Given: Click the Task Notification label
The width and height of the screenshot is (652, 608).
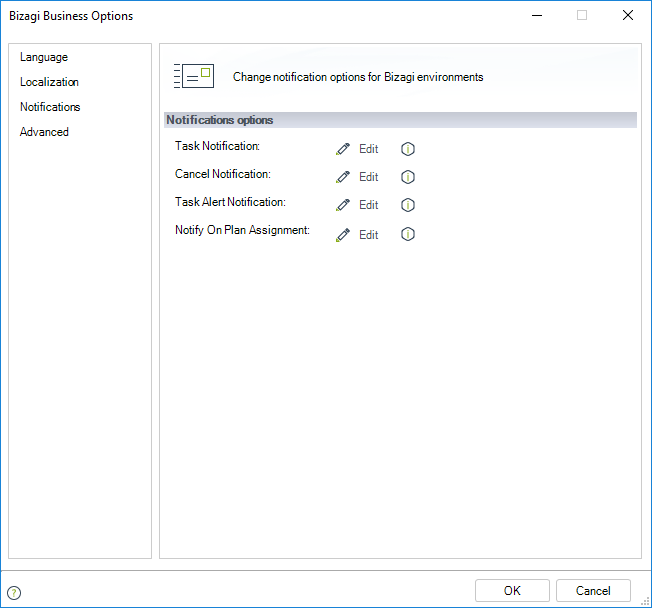Looking at the screenshot, I should [217, 146].
